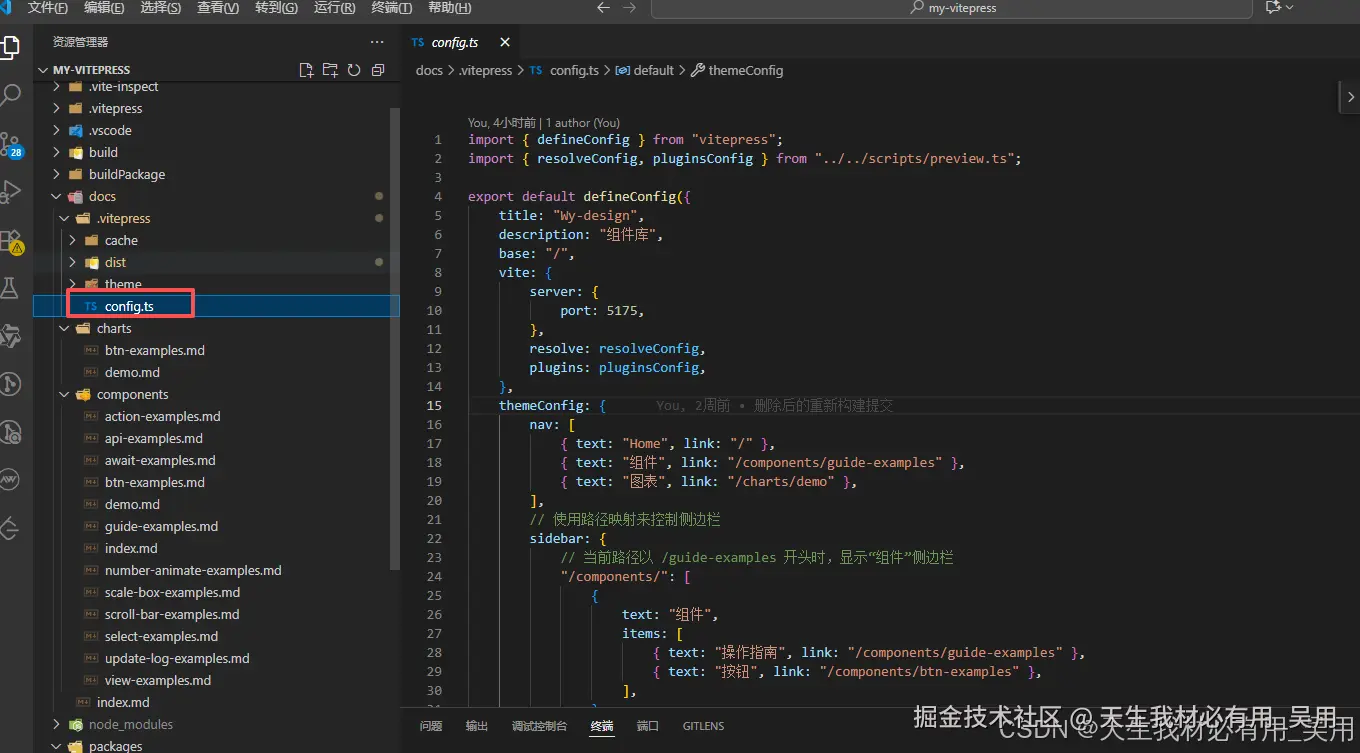
Task: Open the Extensions view with warning badge
Action: coord(14,242)
